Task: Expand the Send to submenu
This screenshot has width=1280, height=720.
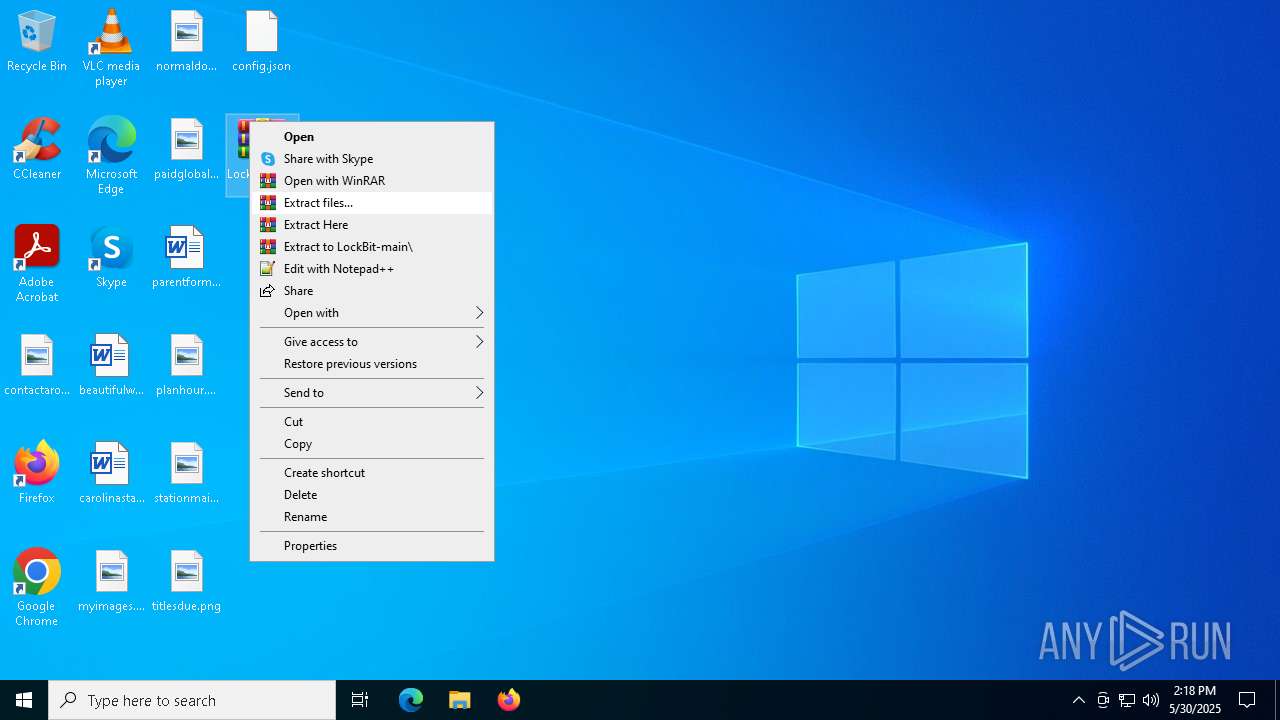Action: pos(372,393)
